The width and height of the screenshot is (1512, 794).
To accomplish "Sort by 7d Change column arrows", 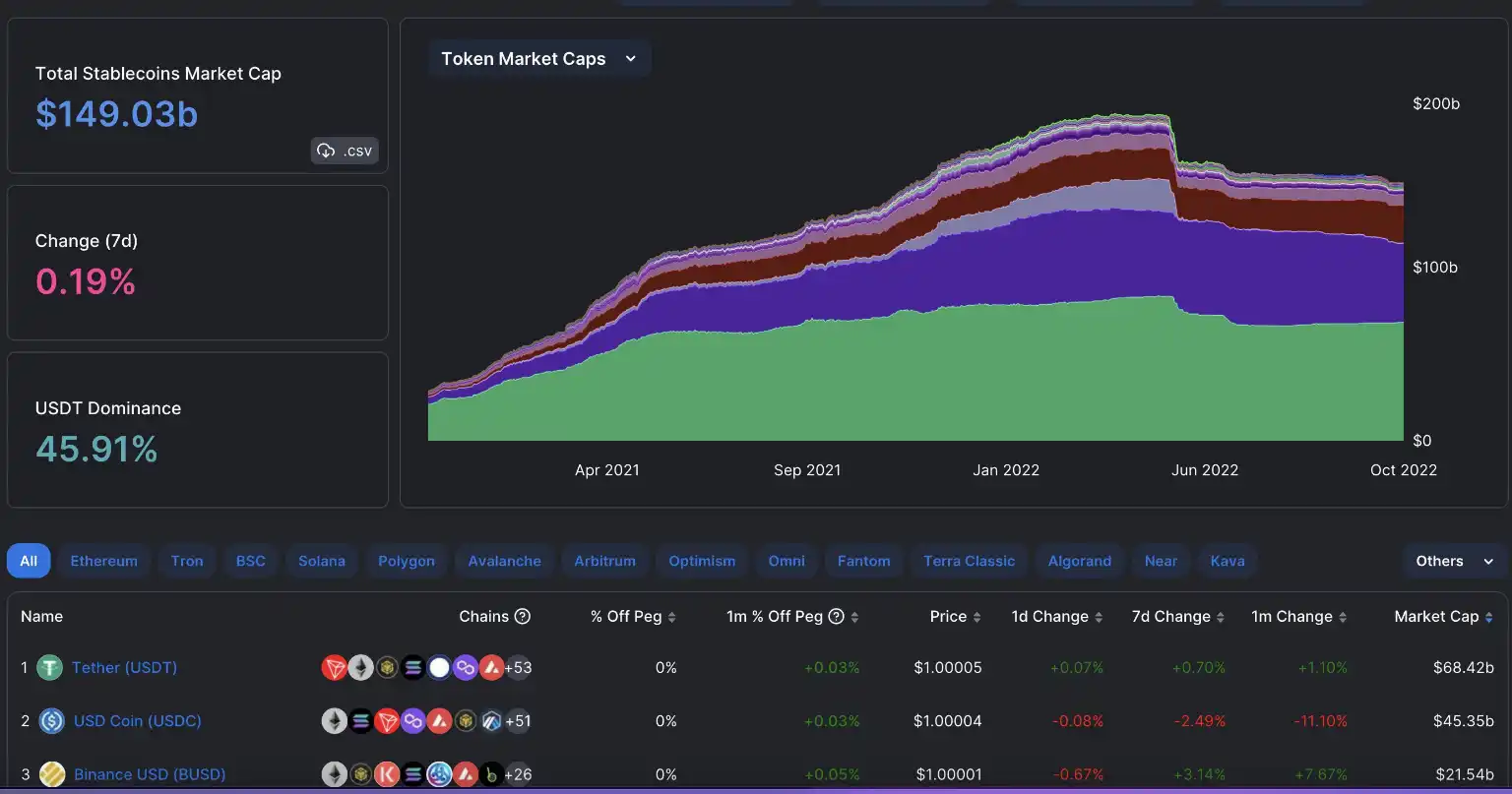I will click(1221, 617).
